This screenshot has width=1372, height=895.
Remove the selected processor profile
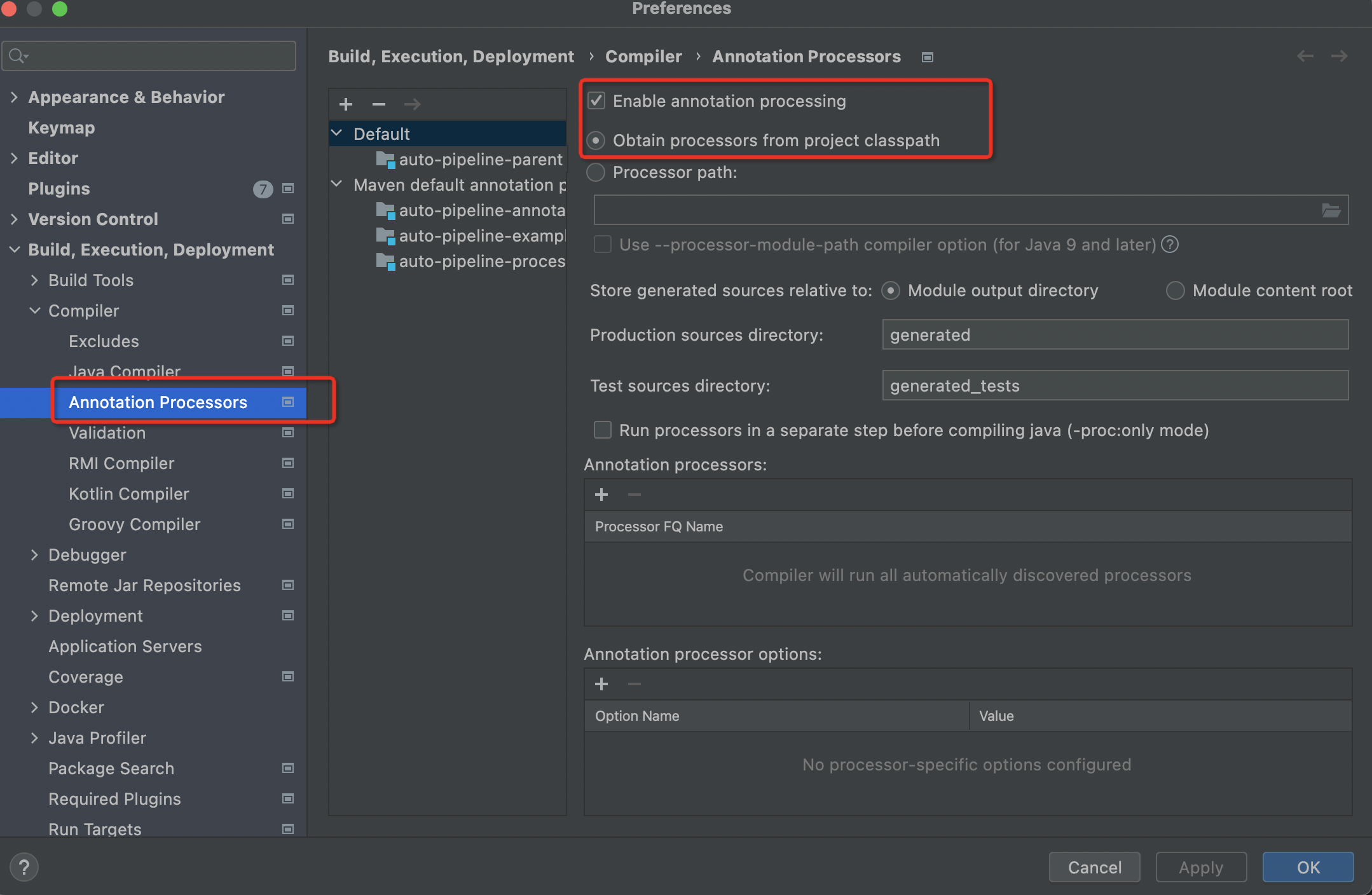coord(379,104)
